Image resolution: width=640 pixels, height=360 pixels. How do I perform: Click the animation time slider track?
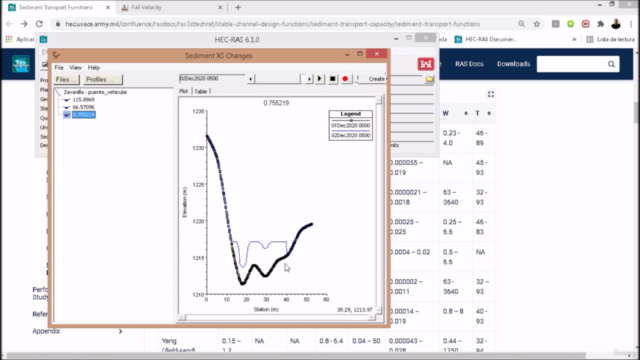point(280,79)
